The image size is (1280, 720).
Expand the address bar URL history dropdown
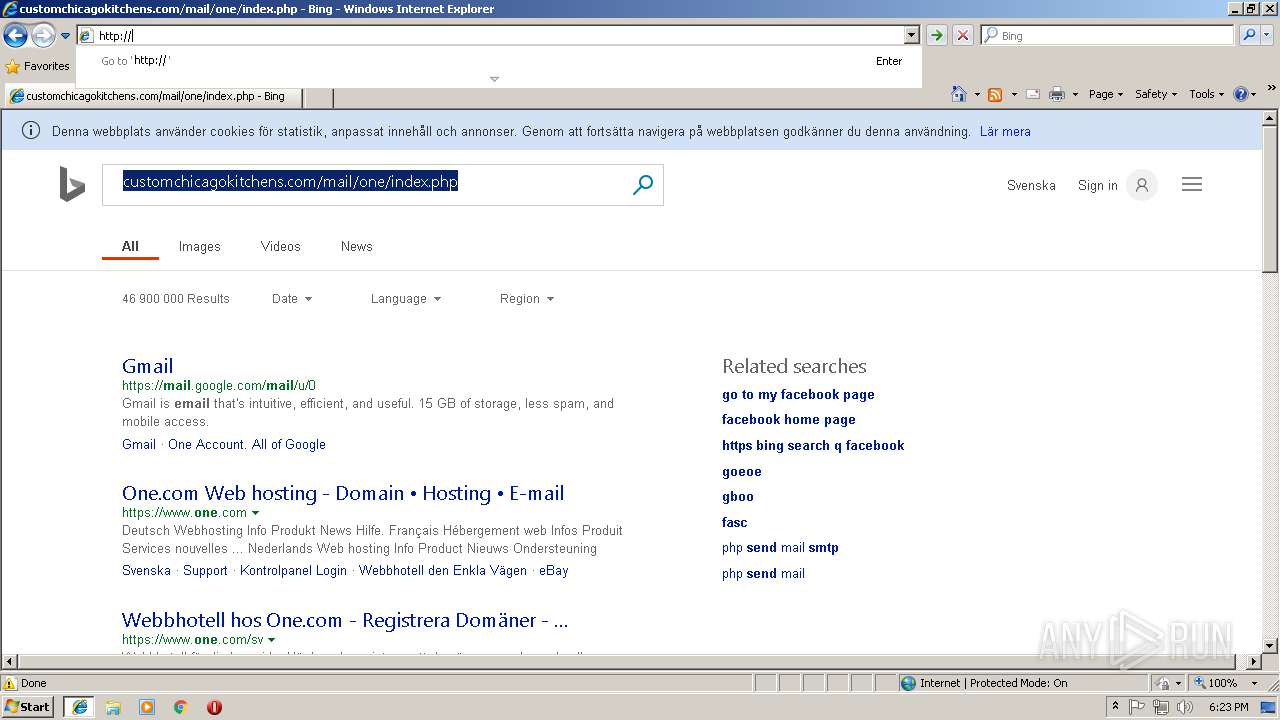coord(911,36)
